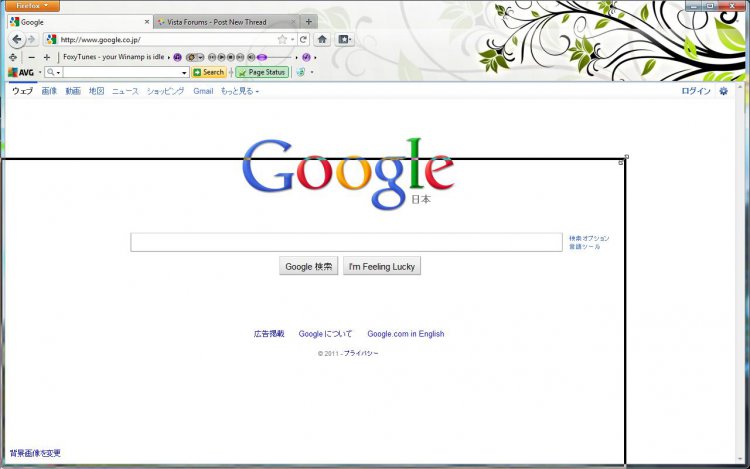Click the FoxyTunes move/position cross icon

[x=13, y=57]
